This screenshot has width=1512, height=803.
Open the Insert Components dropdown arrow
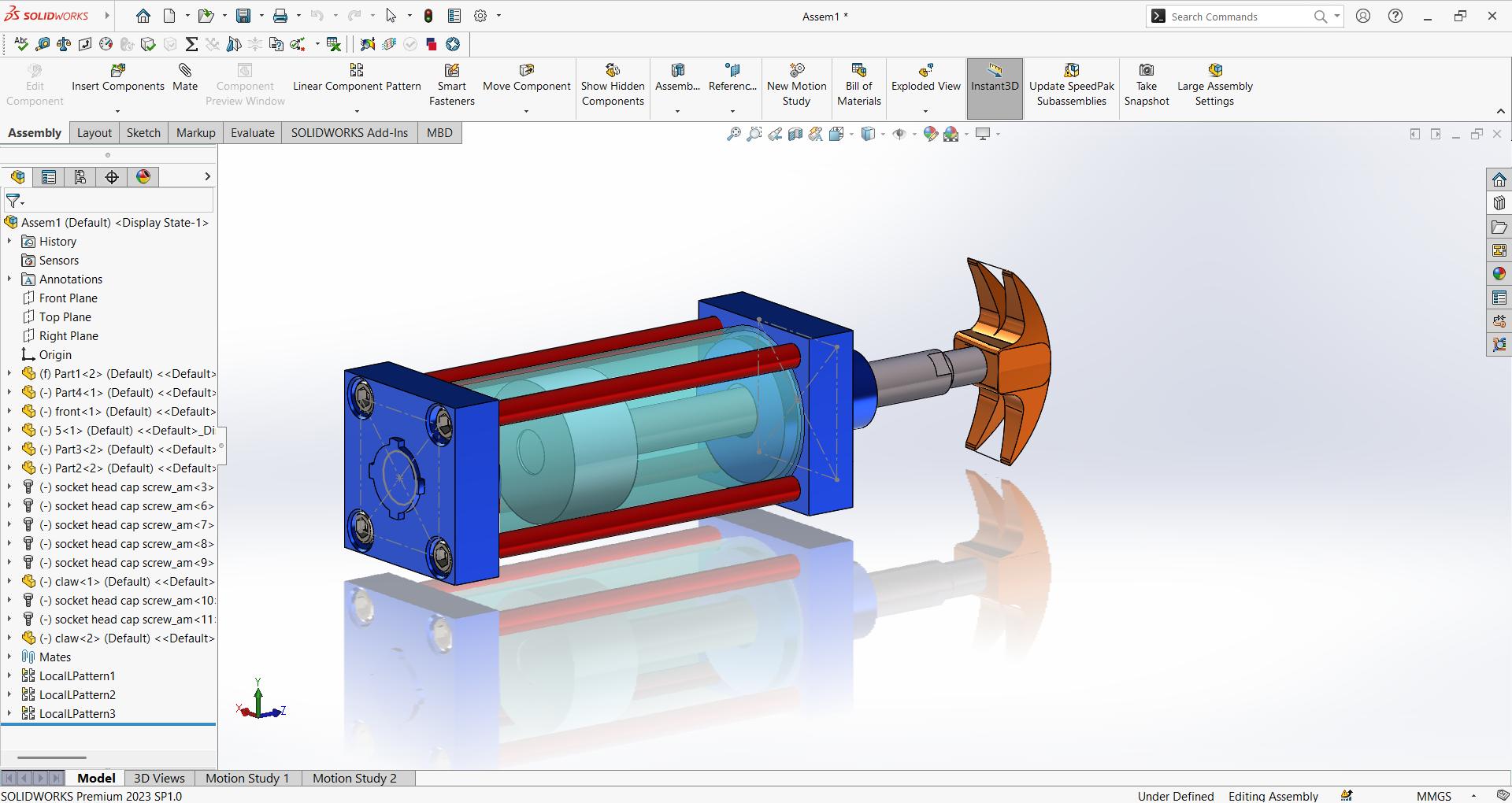point(117,112)
